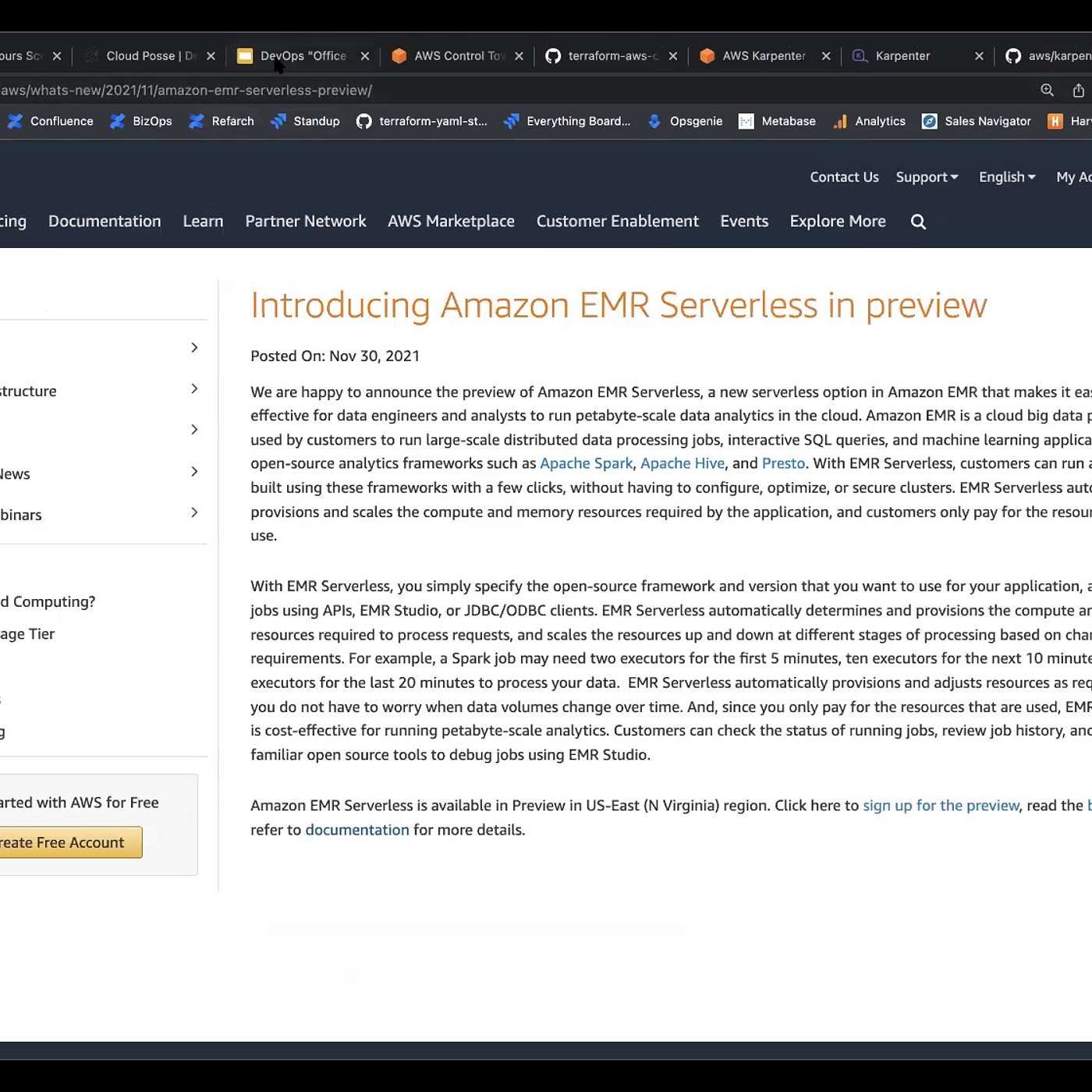Open the Metabase bookmark
1092x1092 pixels.
coord(778,121)
